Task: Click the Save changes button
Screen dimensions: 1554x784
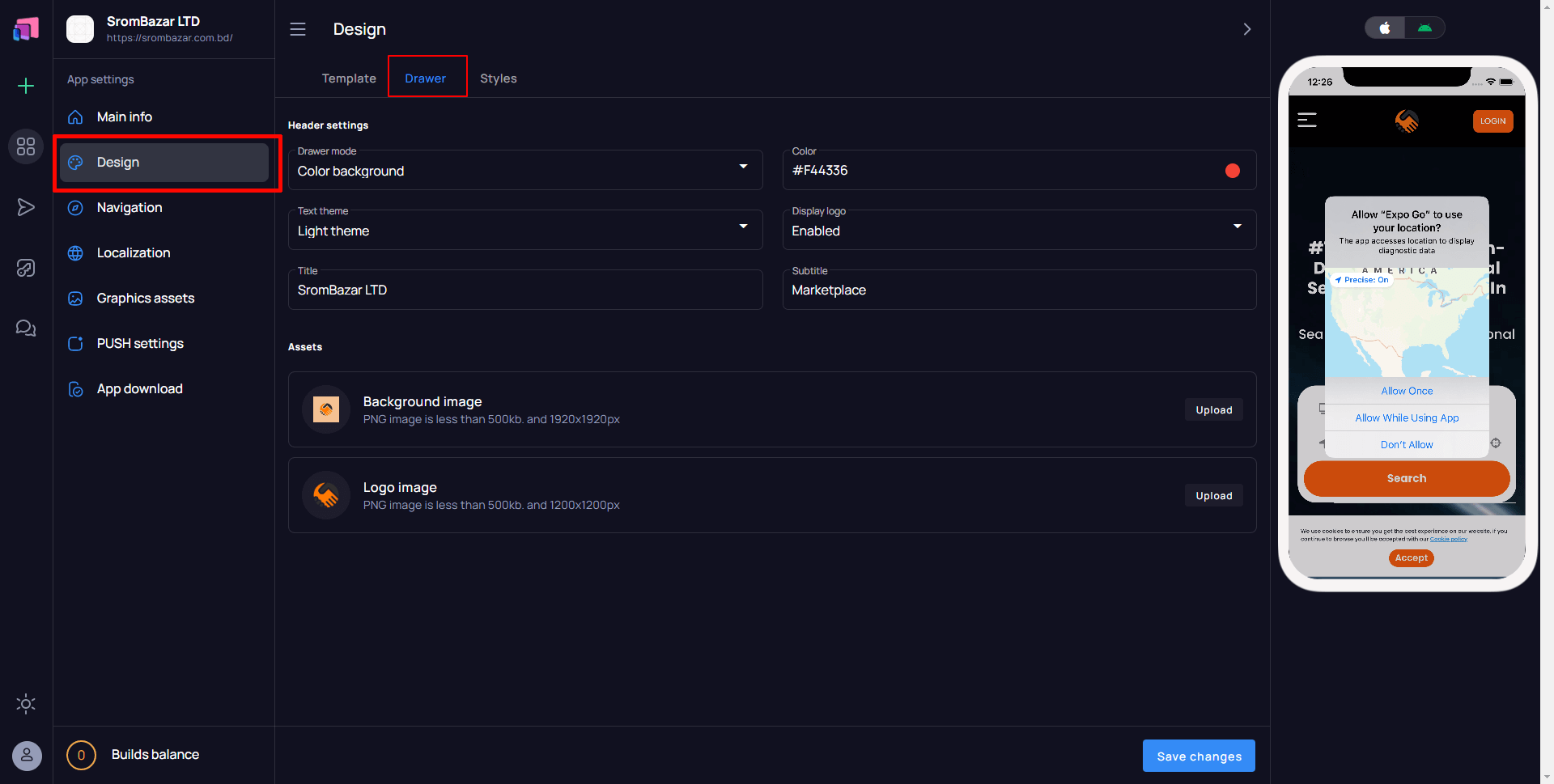Action: coord(1199,756)
